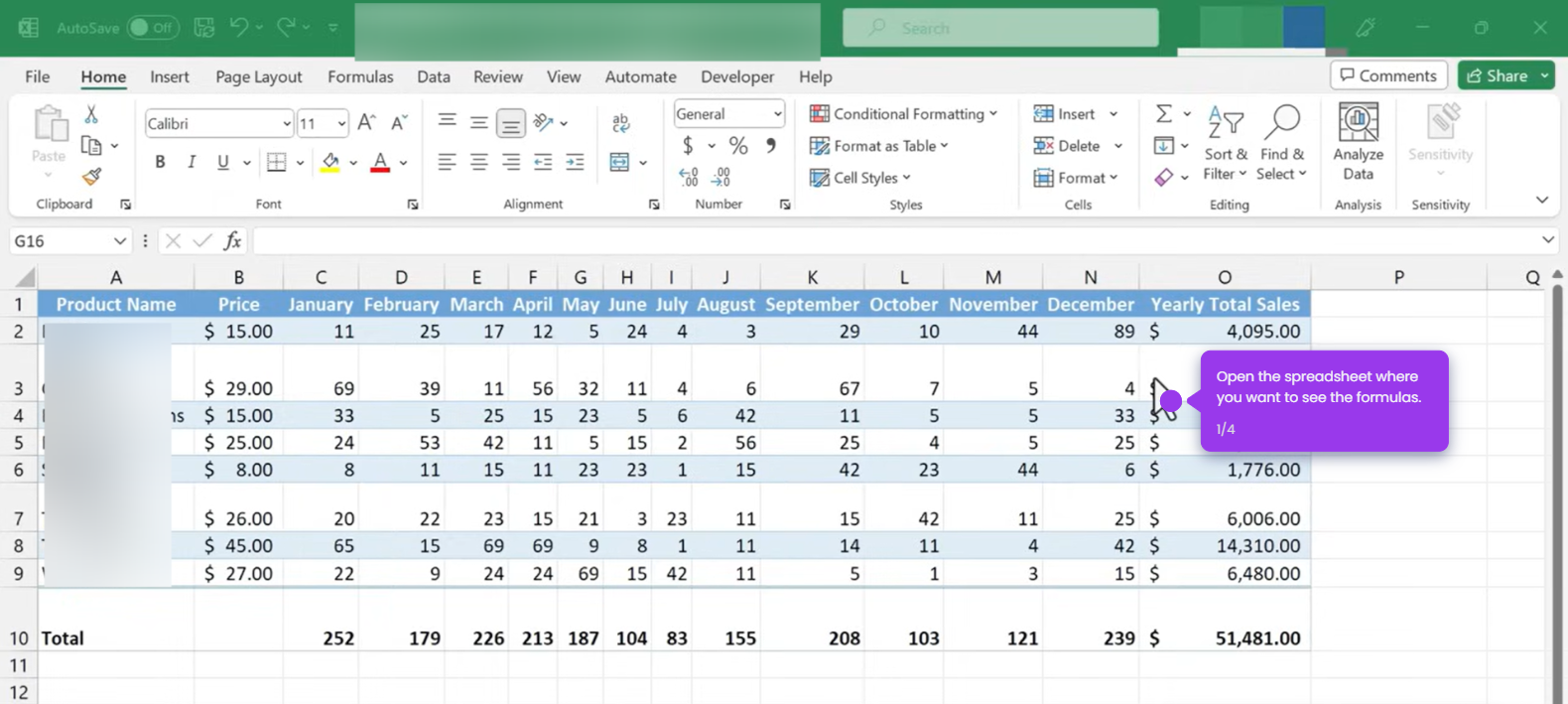This screenshot has height=704, width=1568.
Task: Open the Analyze Data tool
Action: (1358, 142)
